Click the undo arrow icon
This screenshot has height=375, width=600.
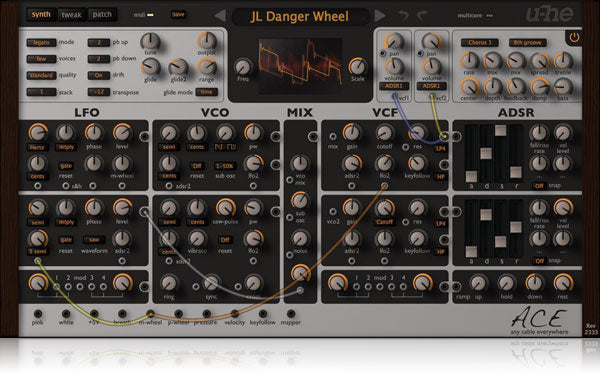403,15
